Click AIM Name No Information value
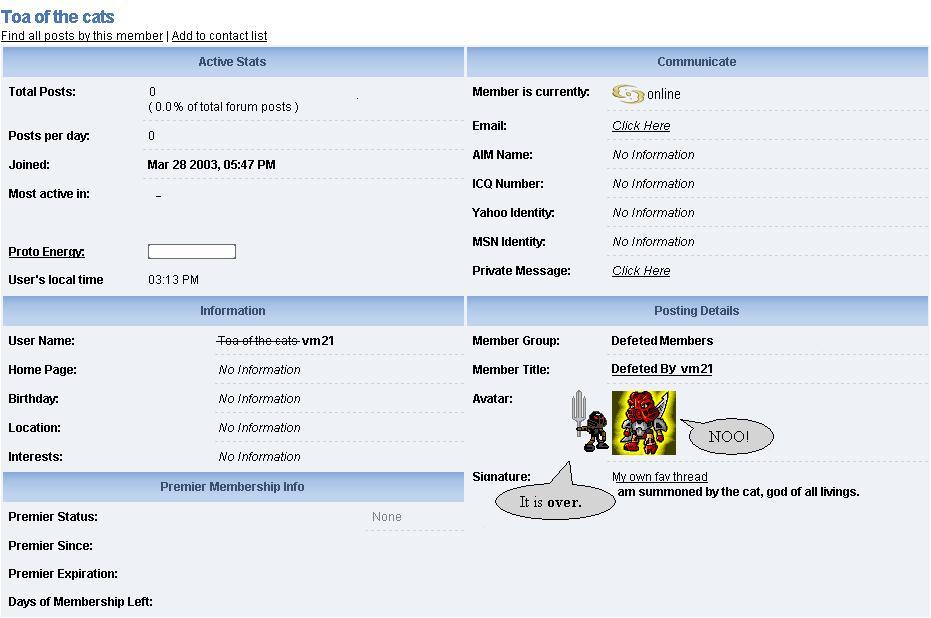 tap(653, 155)
